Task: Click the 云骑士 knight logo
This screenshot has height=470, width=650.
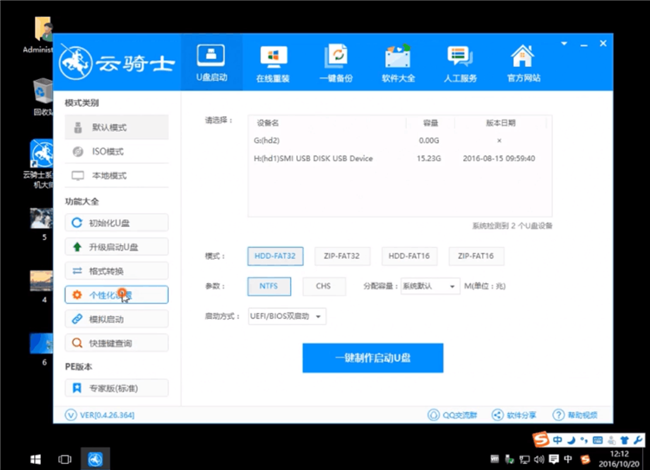Action: tap(75, 63)
